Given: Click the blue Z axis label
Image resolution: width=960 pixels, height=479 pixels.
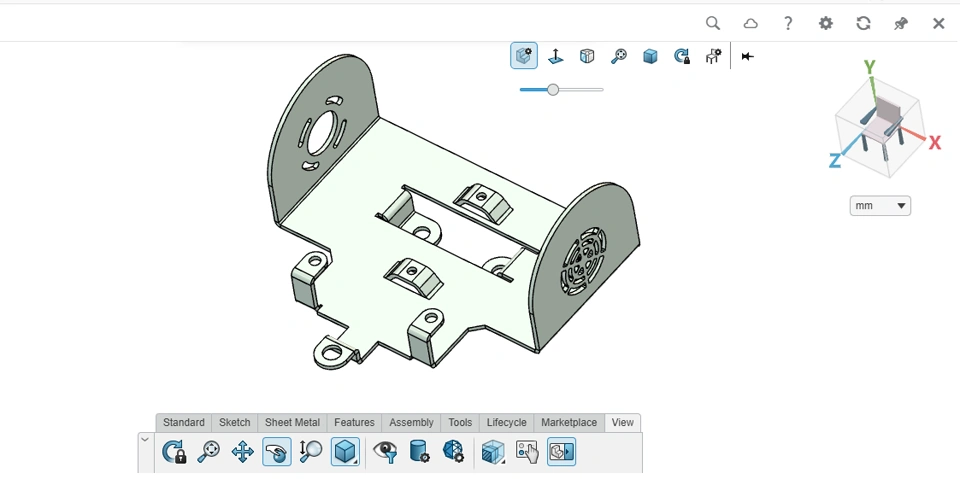Looking at the screenshot, I should 834,161.
